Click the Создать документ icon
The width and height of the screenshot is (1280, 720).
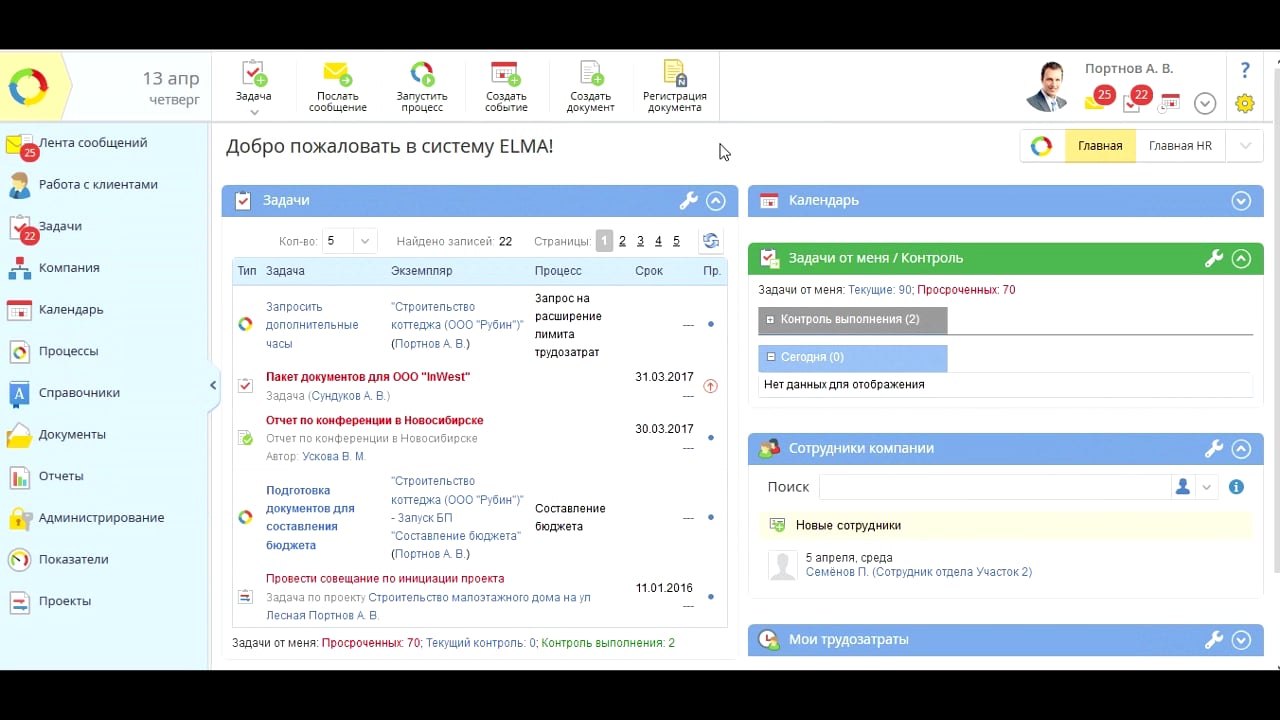click(x=590, y=73)
